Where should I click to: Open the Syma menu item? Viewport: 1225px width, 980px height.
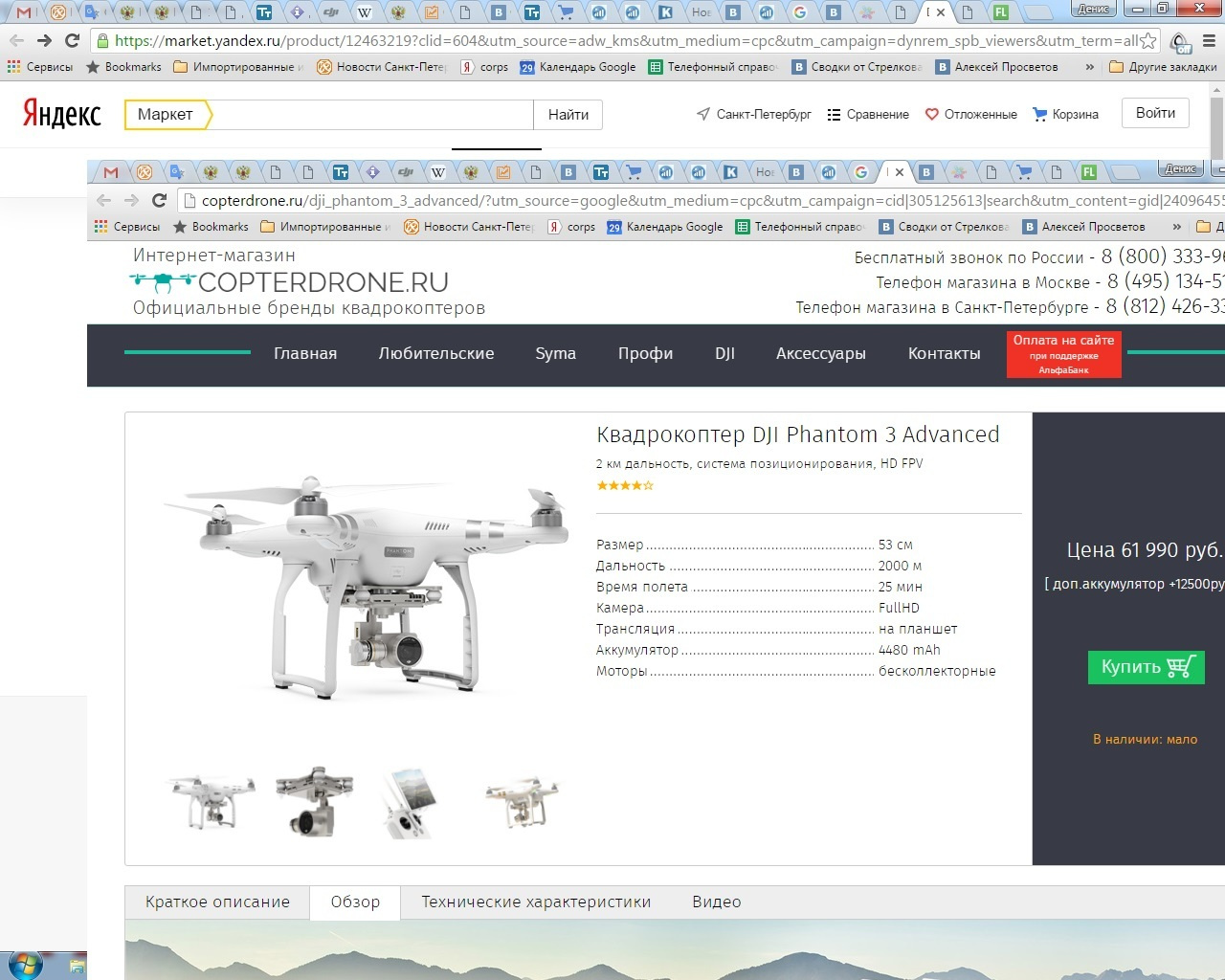(556, 353)
